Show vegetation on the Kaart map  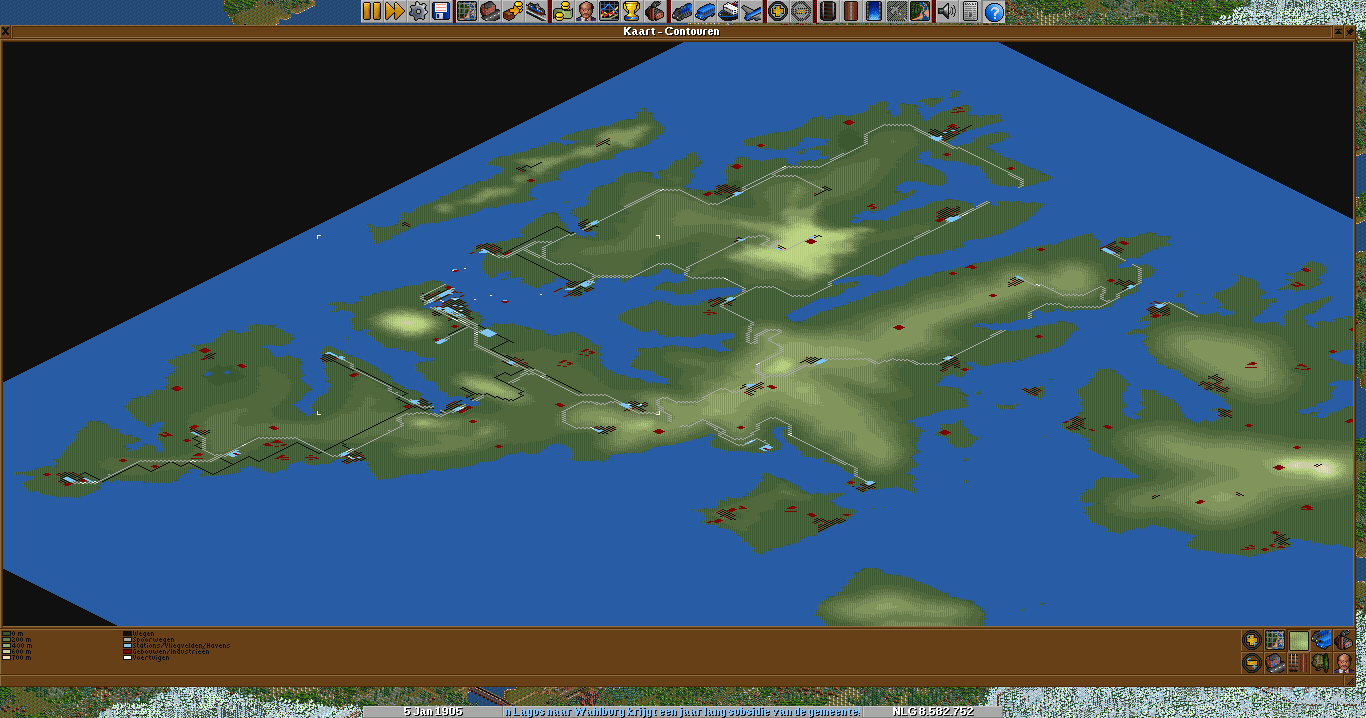point(1321,663)
